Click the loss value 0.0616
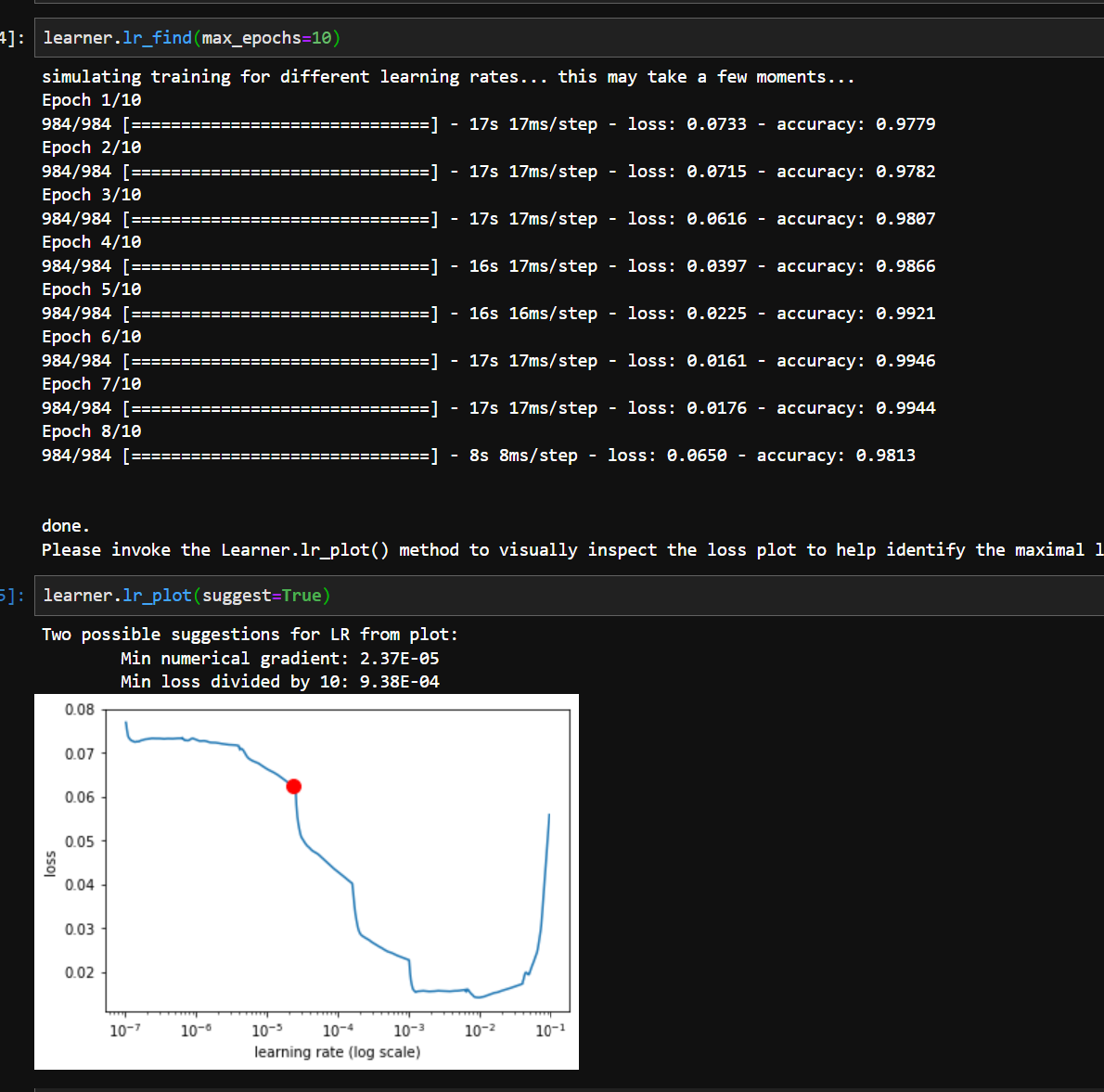1104x1092 pixels. [x=717, y=218]
